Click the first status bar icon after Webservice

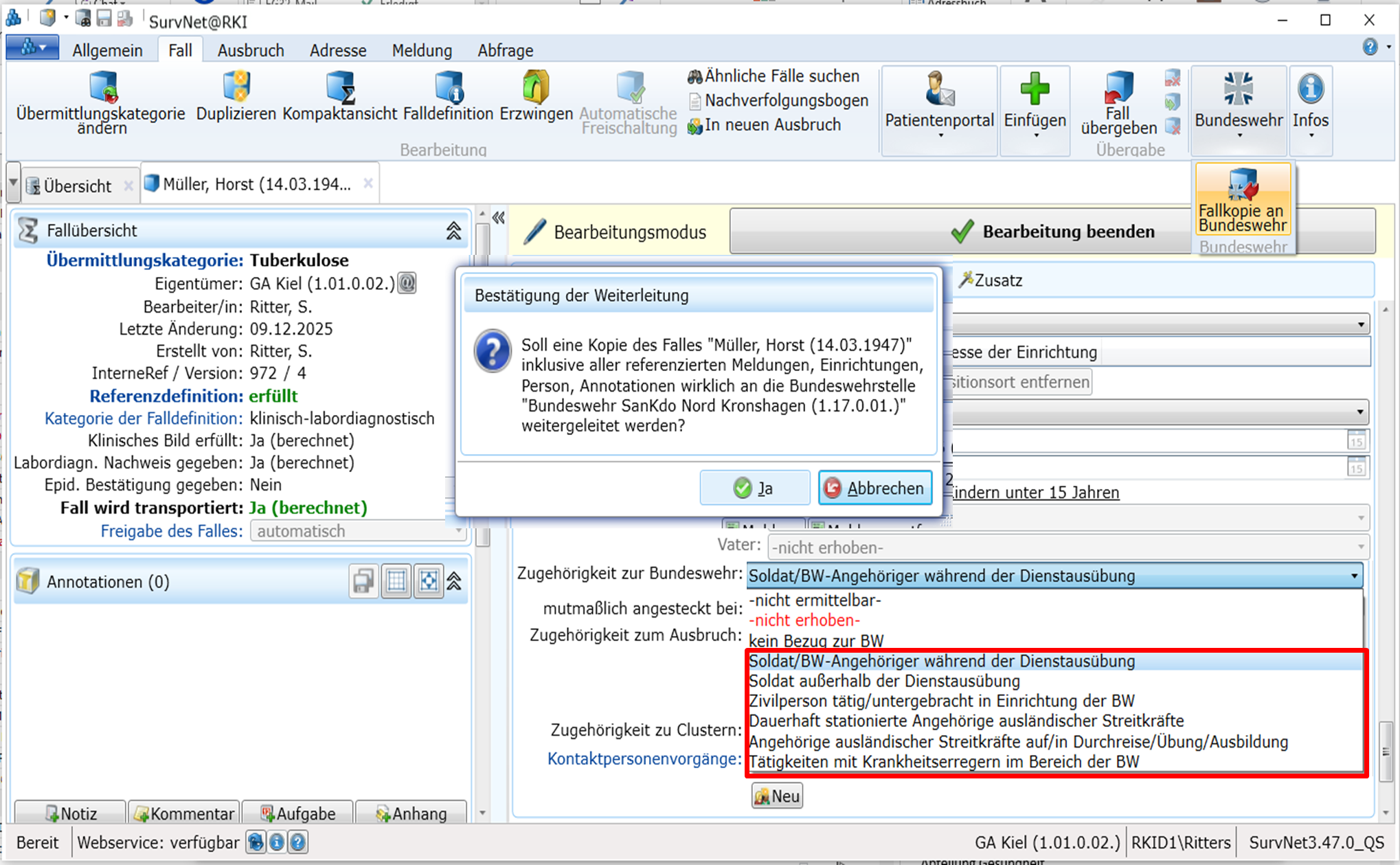(256, 842)
